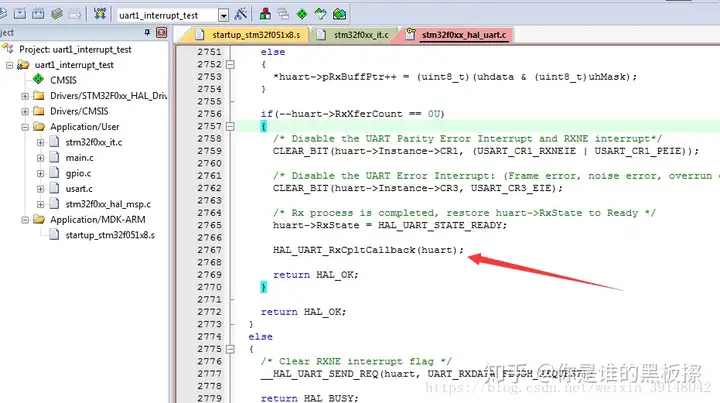This screenshot has height=403, width=720.
Task: Click HAL_UART_RxCpltCallback(huart) call in code
Action: click(x=368, y=250)
